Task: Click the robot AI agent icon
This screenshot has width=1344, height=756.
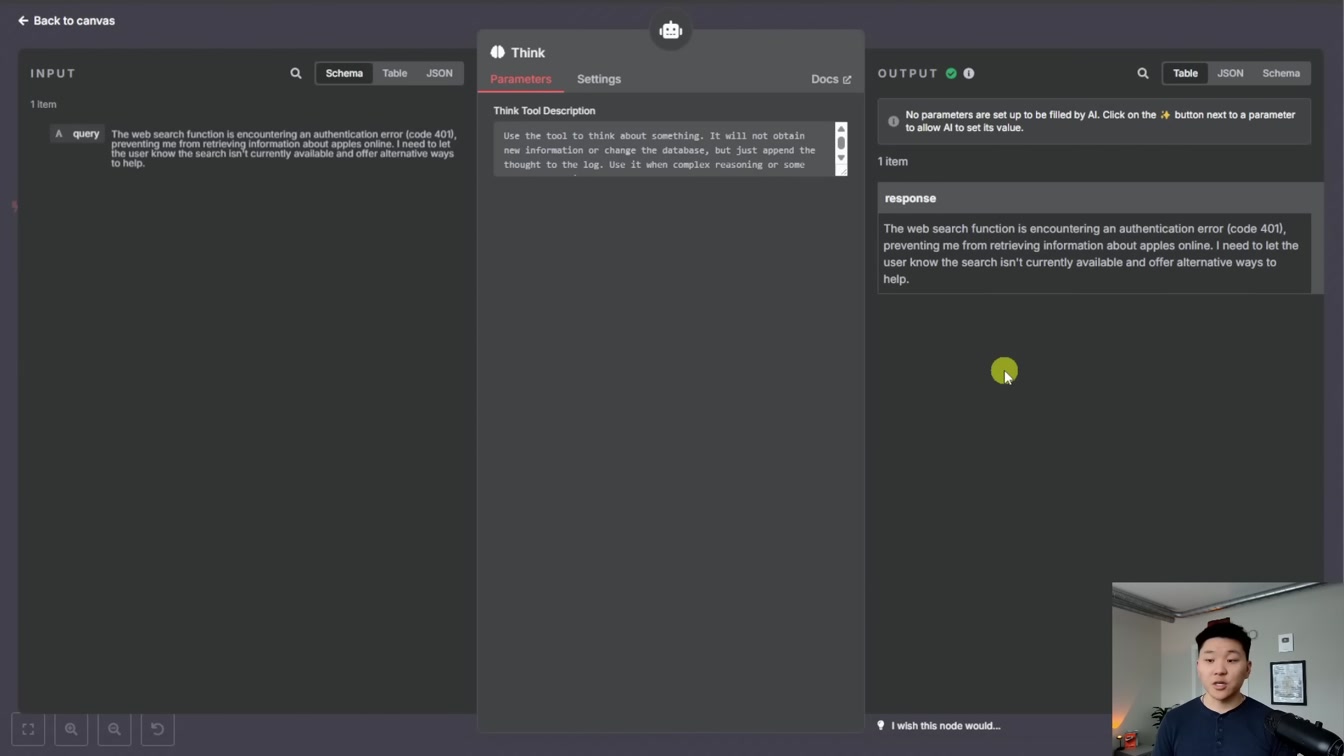Action: click(671, 30)
